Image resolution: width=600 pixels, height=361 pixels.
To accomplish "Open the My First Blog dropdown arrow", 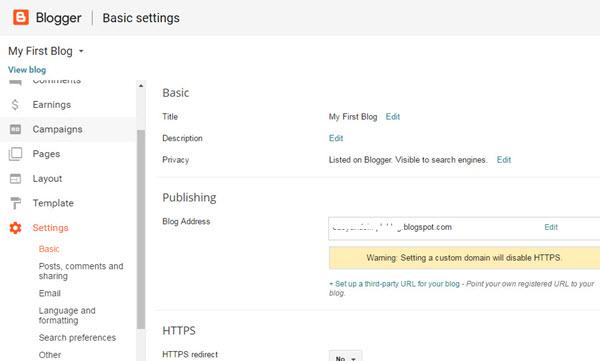I will point(81,51).
